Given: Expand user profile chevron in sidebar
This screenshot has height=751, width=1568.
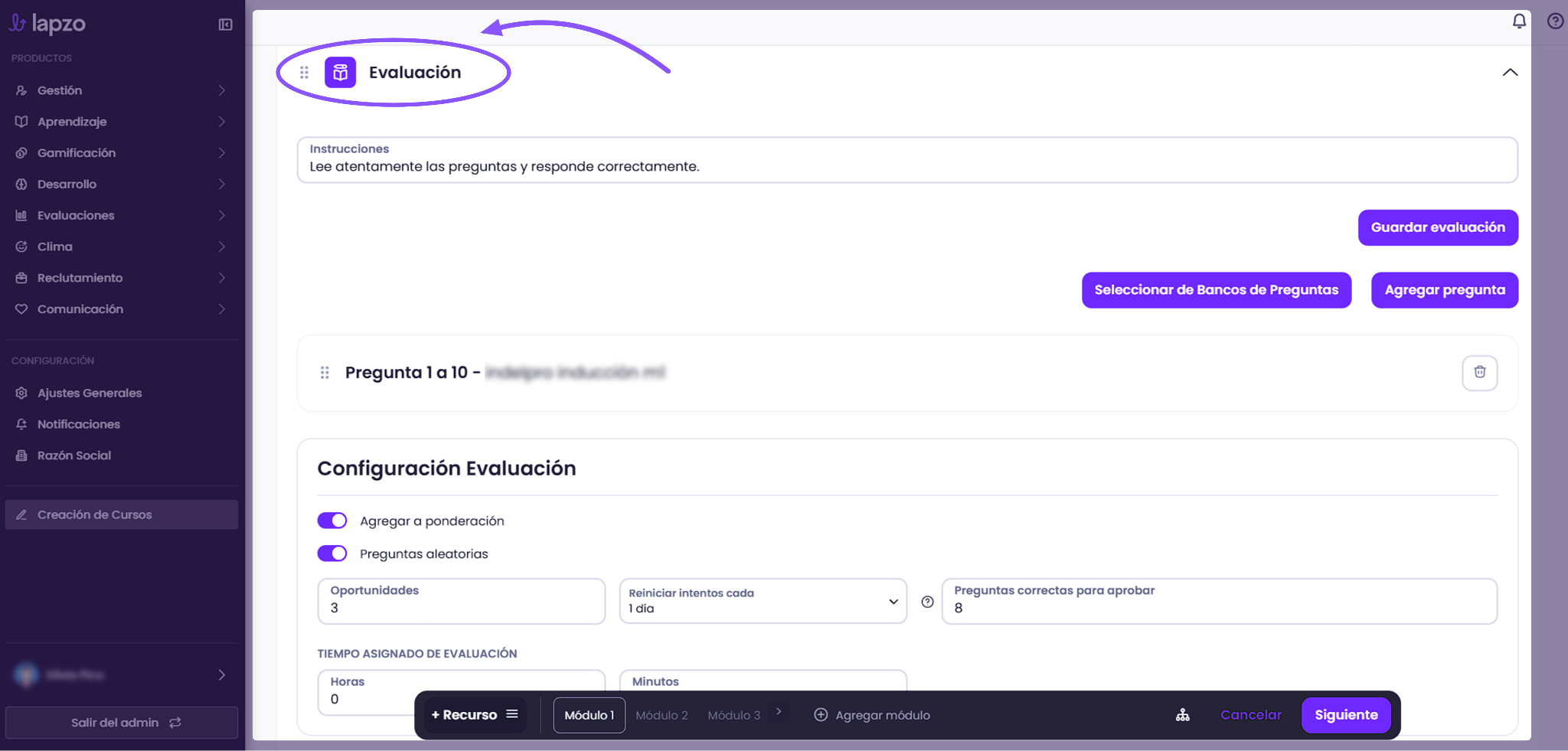Looking at the screenshot, I should (x=221, y=674).
